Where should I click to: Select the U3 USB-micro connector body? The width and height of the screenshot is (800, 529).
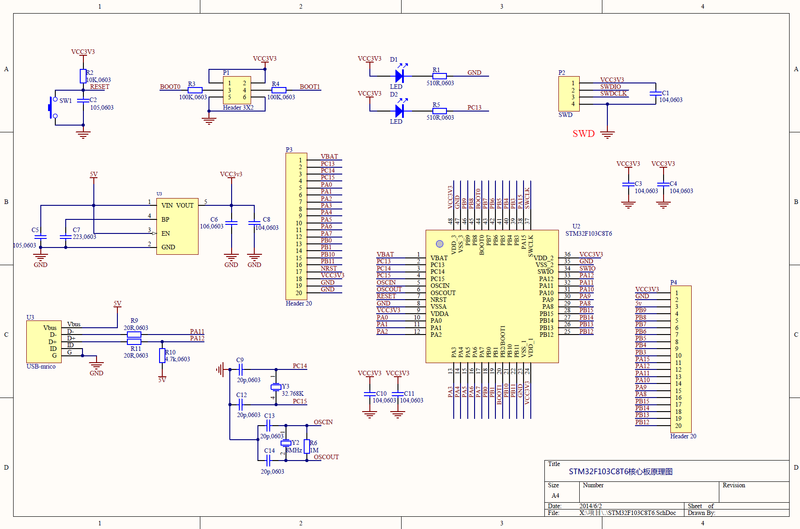43,342
